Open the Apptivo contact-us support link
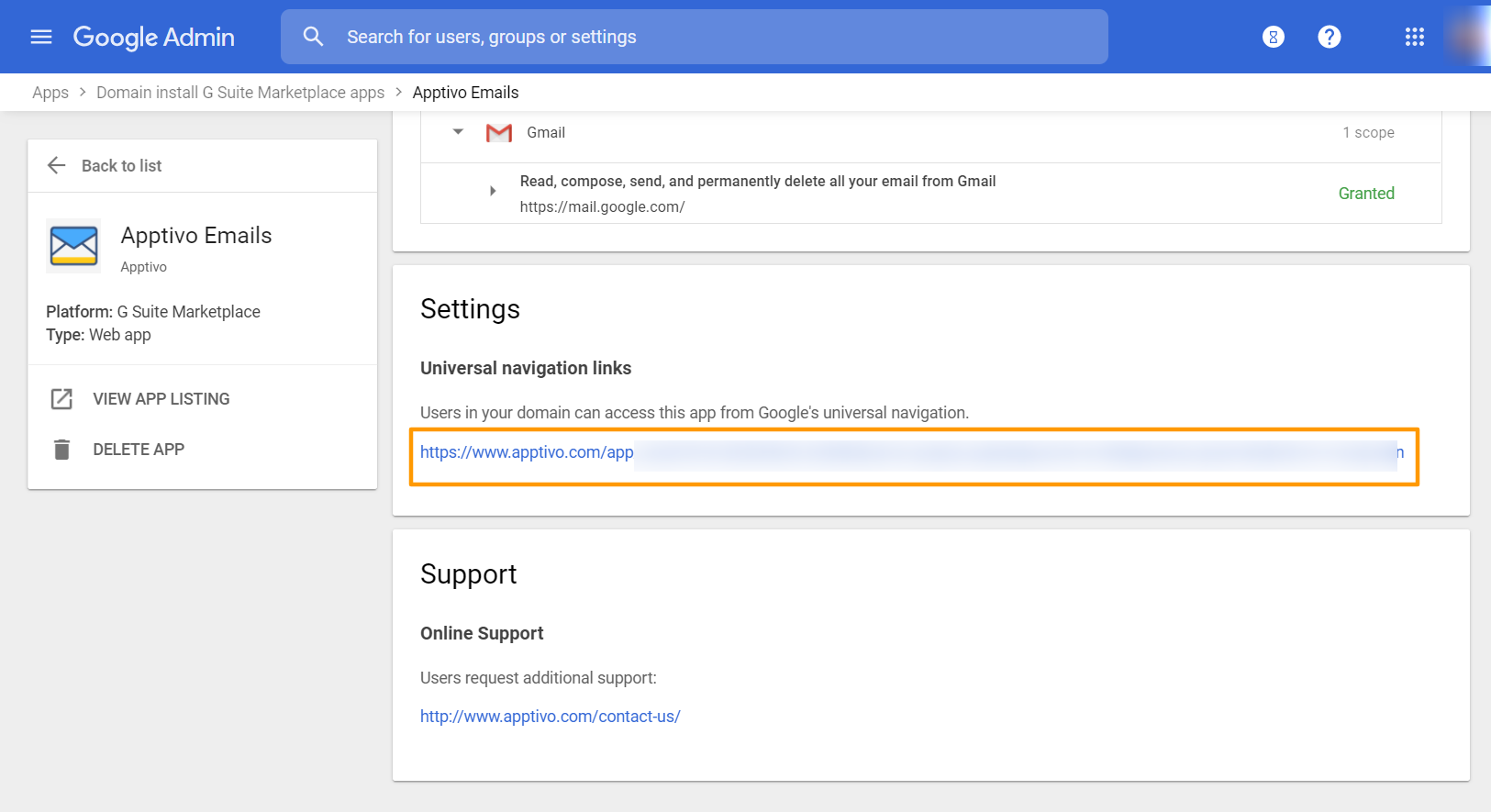This screenshot has width=1491, height=812. [550, 717]
